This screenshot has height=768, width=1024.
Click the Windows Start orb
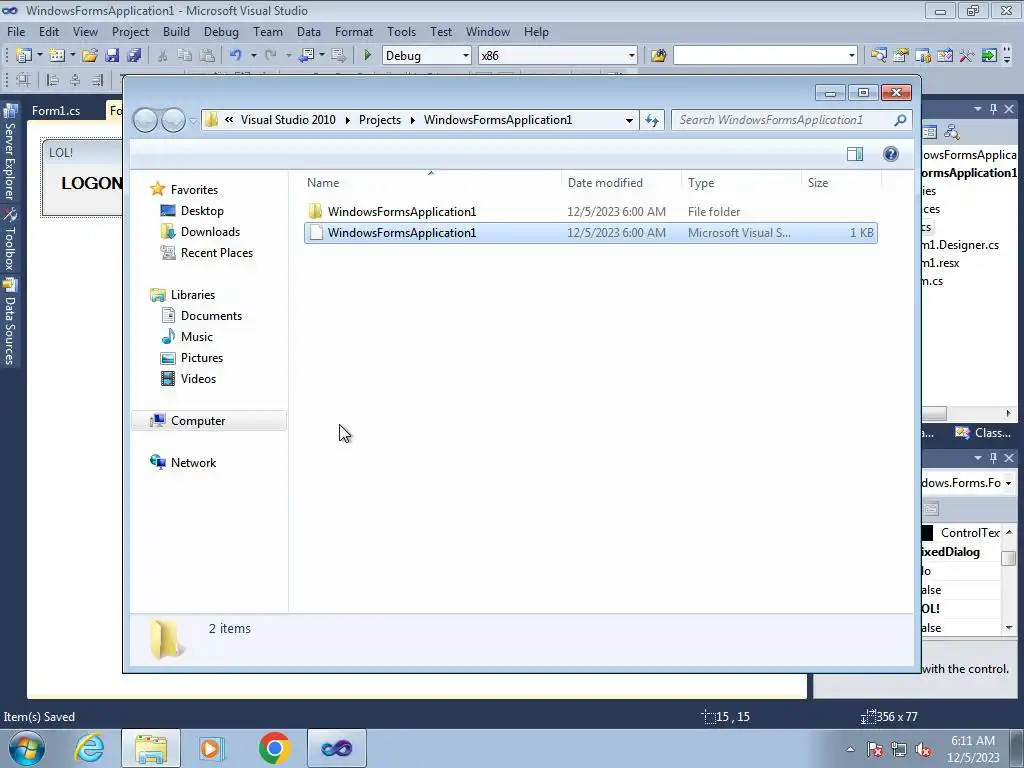click(27, 748)
